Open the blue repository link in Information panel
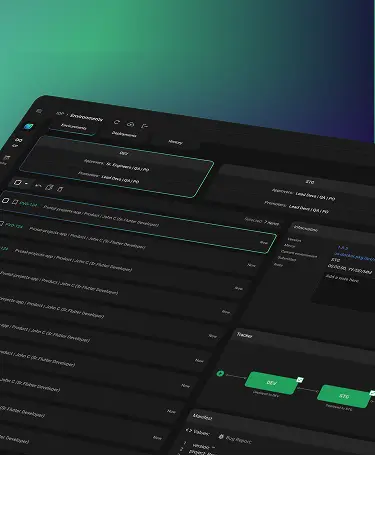The image size is (375, 513). click(x=354, y=257)
